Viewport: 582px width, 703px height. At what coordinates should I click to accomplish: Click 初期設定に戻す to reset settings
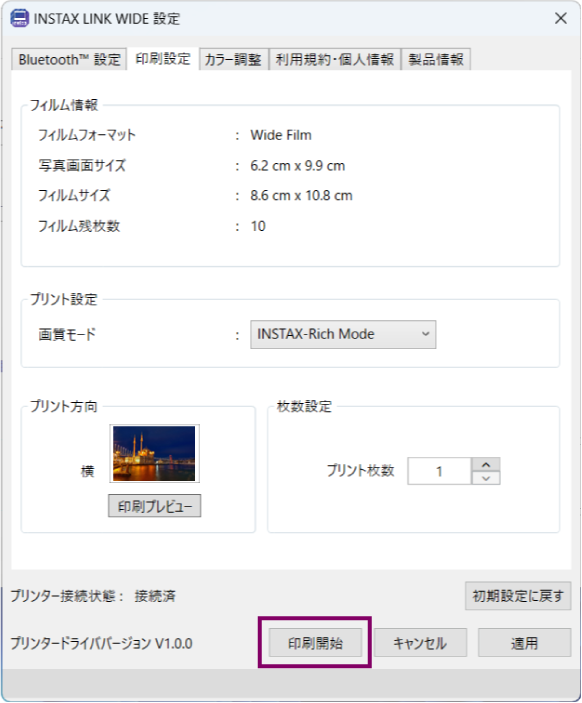pyautogui.click(x=518, y=596)
